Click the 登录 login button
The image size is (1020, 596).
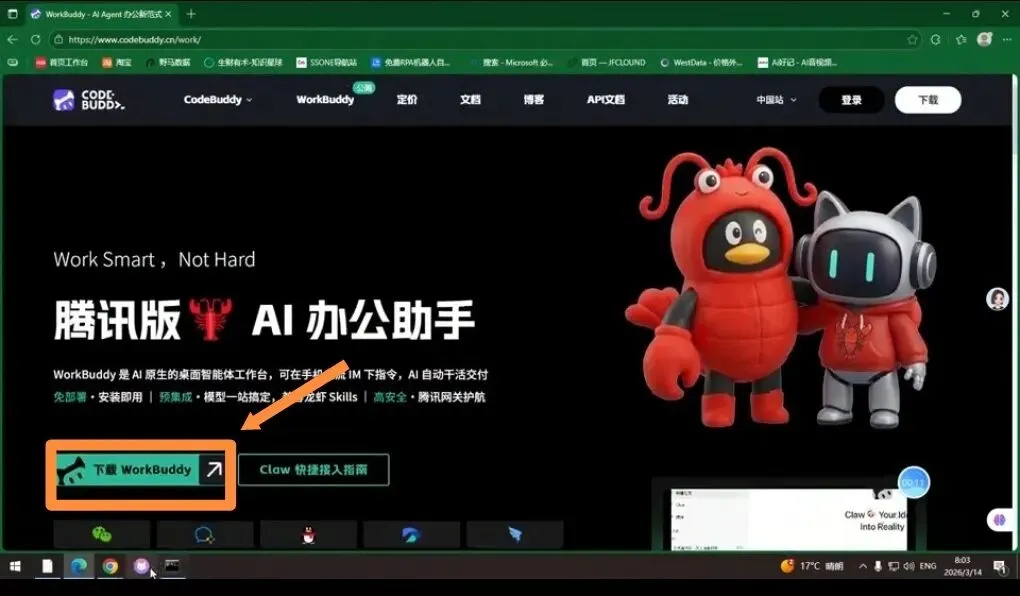point(852,100)
